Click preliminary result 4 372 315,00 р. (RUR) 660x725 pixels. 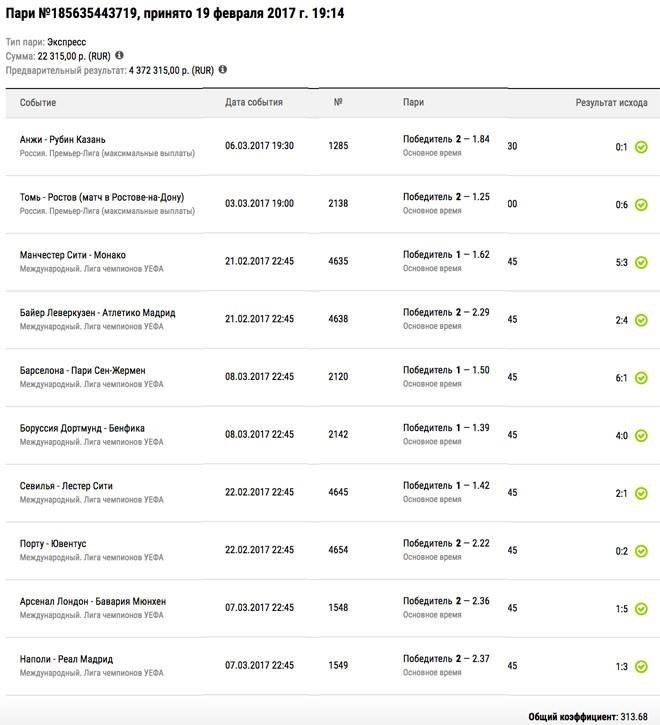click(171, 71)
